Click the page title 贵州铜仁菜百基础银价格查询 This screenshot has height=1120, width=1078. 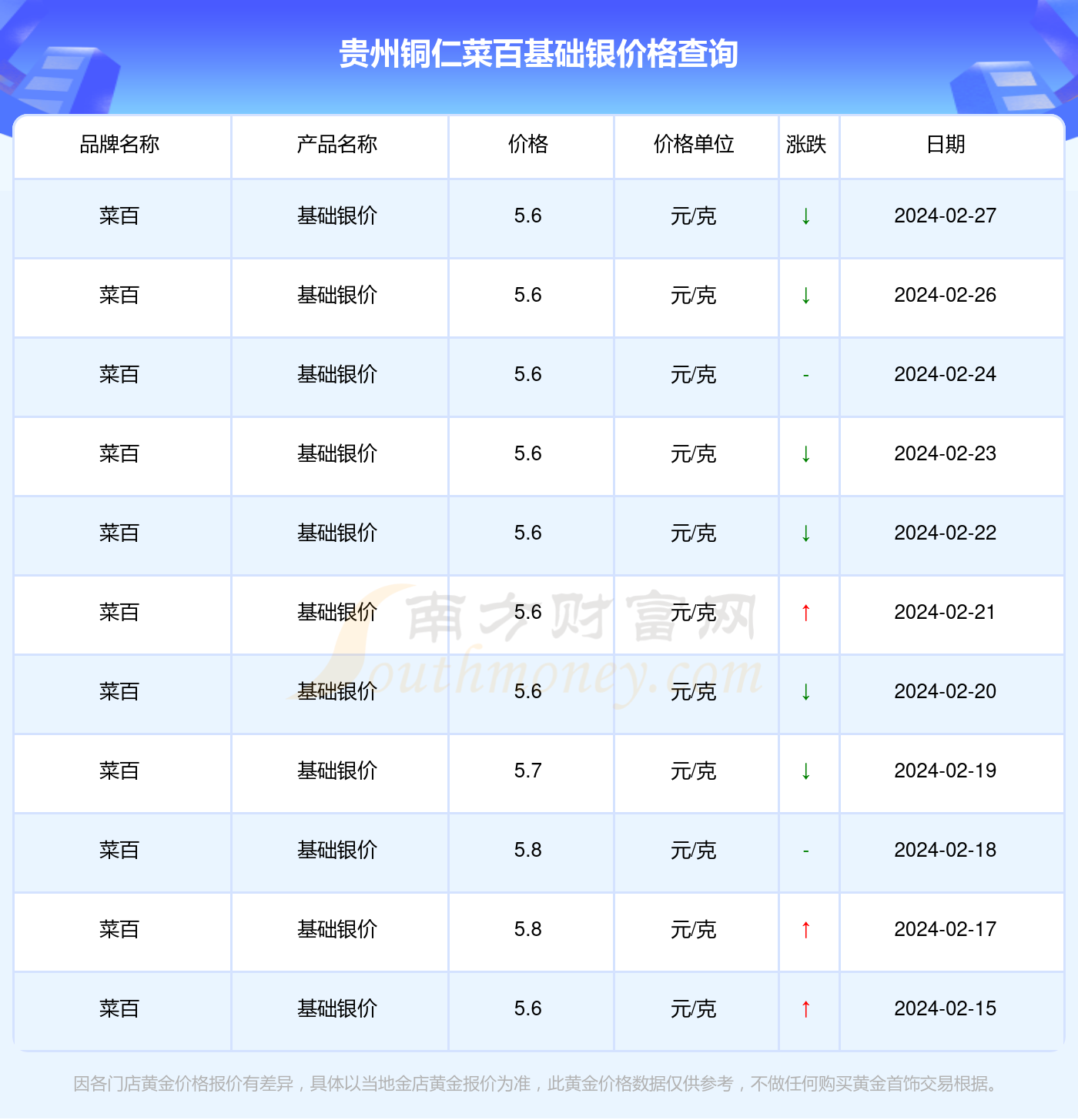tap(539, 54)
